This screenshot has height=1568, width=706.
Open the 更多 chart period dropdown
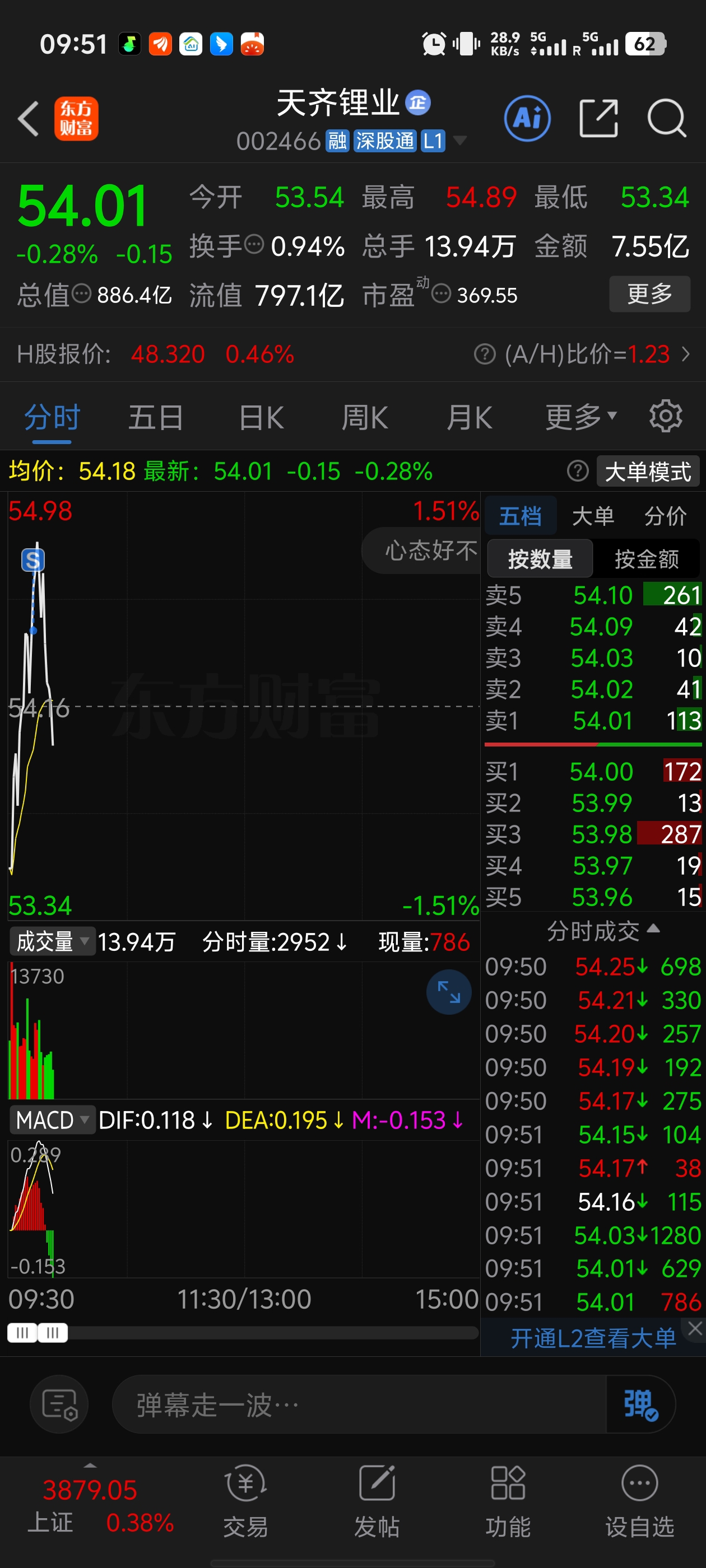point(581,418)
